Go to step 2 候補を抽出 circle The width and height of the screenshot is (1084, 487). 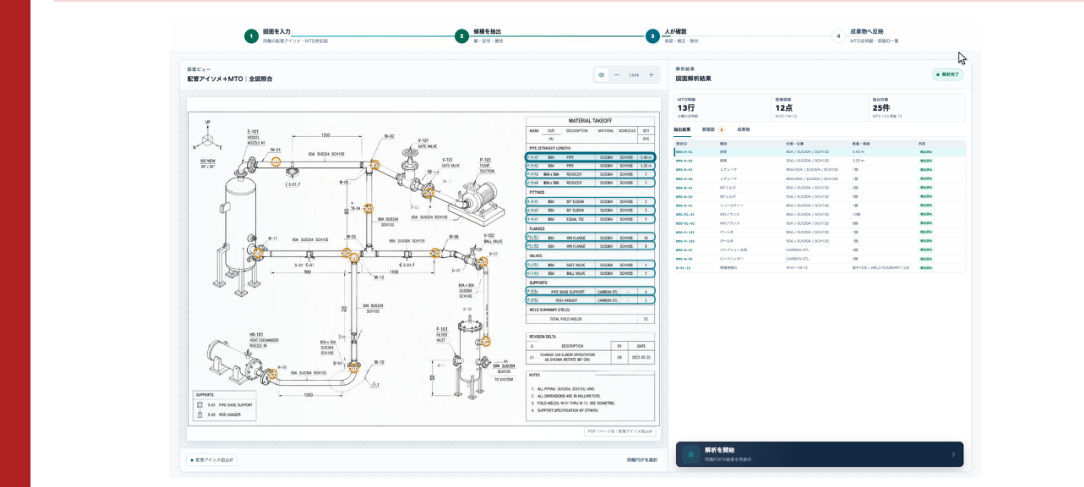[462, 36]
